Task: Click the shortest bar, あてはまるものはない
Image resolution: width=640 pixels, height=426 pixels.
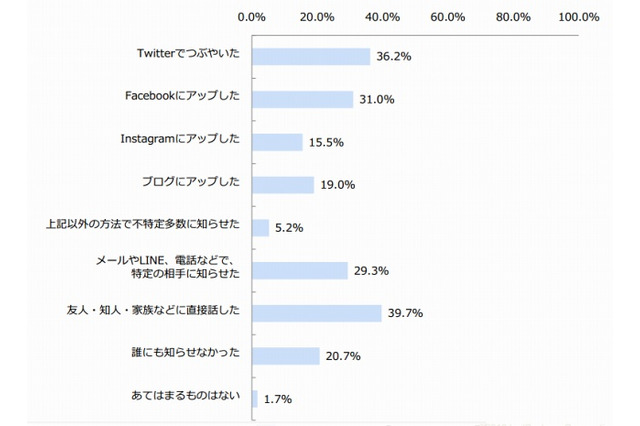Action: tap(255, 398)
